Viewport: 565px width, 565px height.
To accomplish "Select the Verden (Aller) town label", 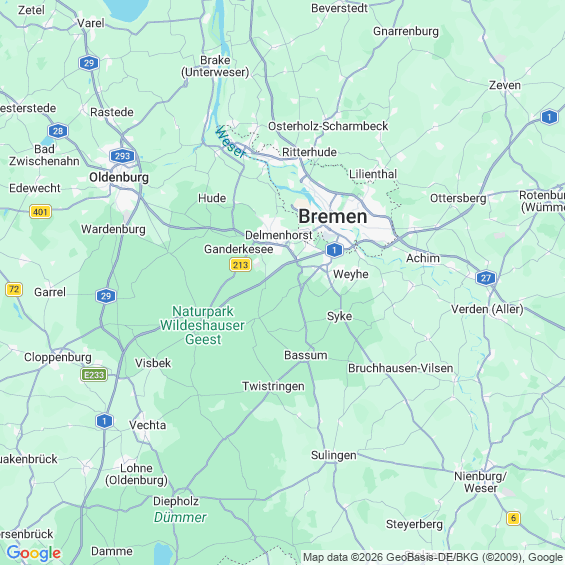I will point(487,309).
